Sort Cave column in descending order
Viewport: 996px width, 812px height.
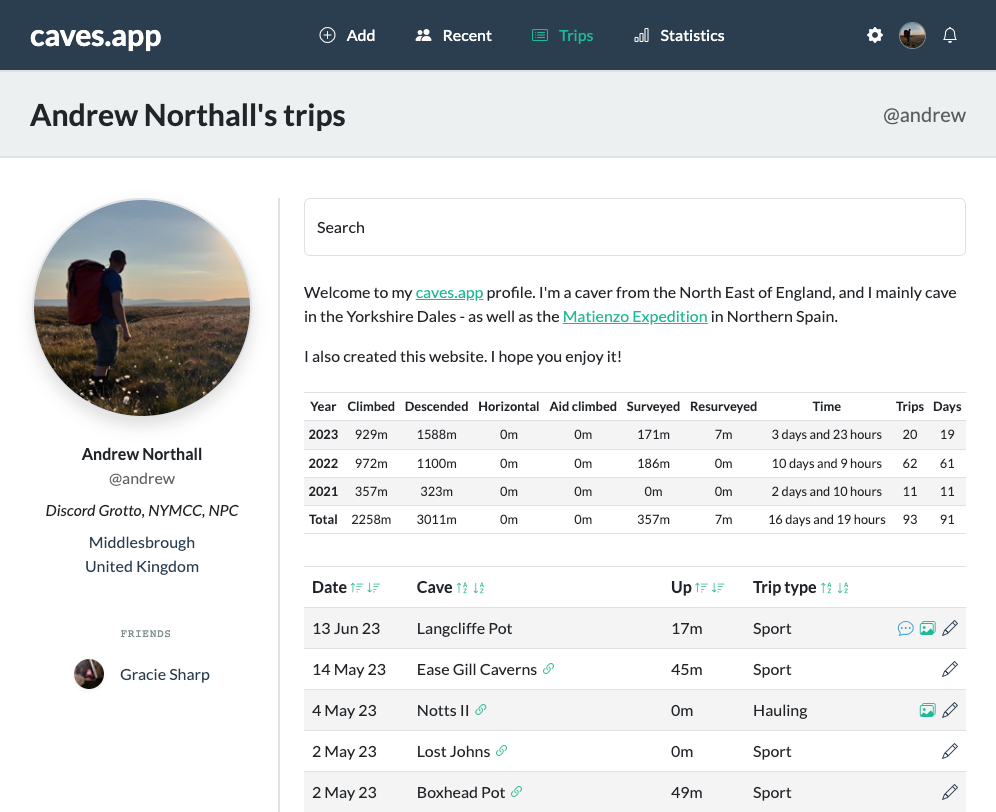(479, 588)
